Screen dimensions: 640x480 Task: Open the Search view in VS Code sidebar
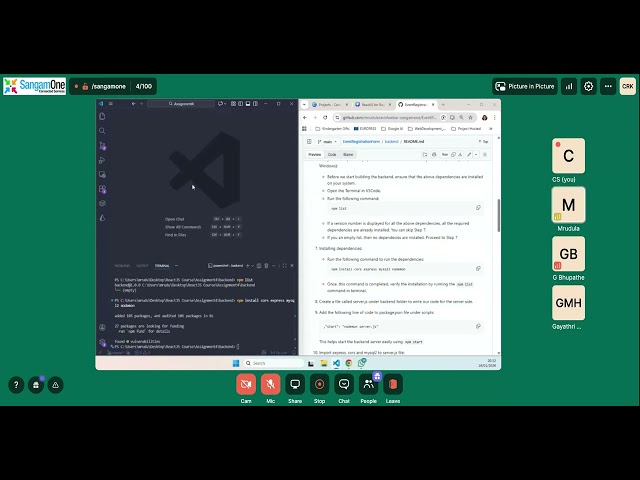tap(102, 131)
